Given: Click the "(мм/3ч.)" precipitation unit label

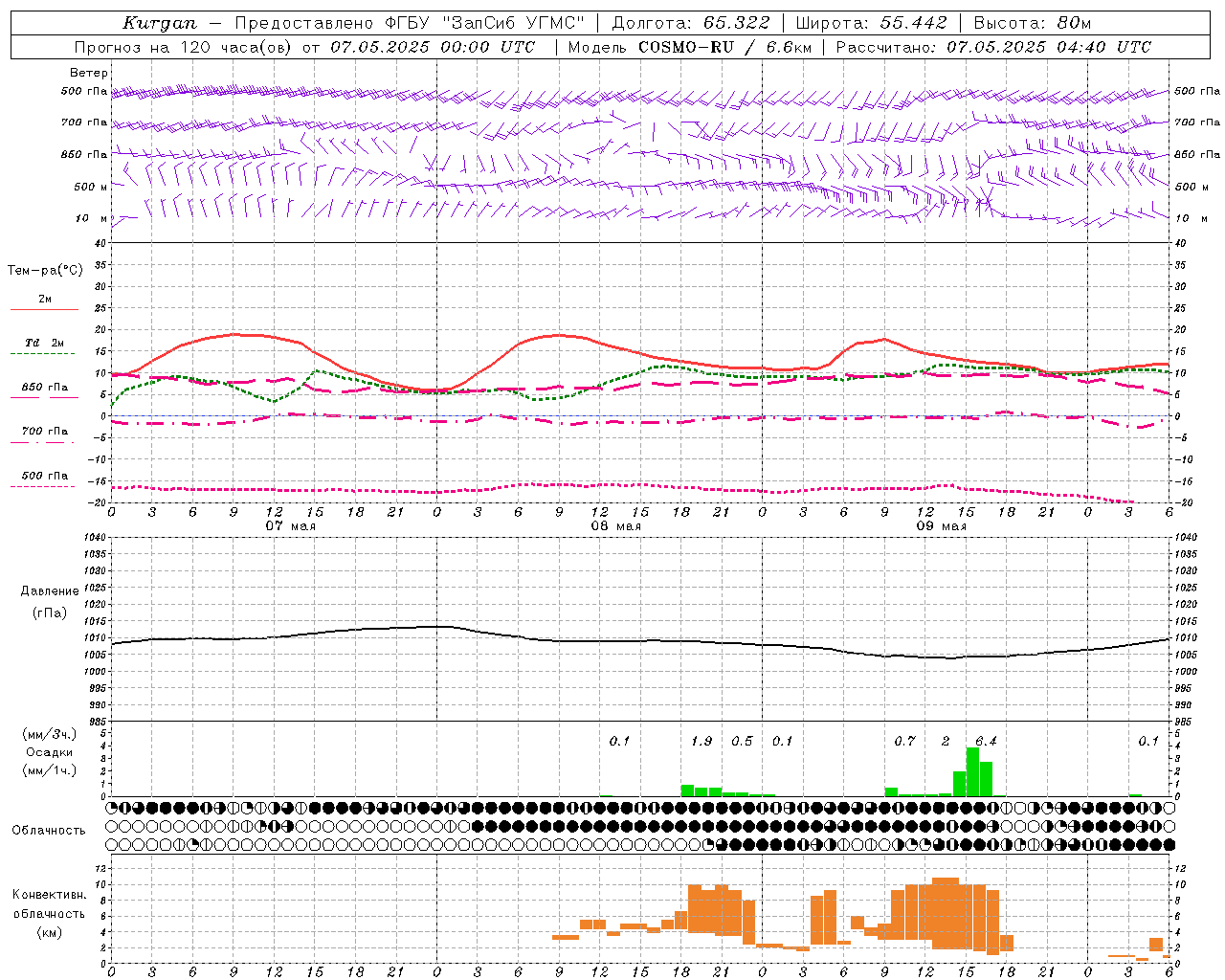Looking at the screenshot, I should [49, 734].
